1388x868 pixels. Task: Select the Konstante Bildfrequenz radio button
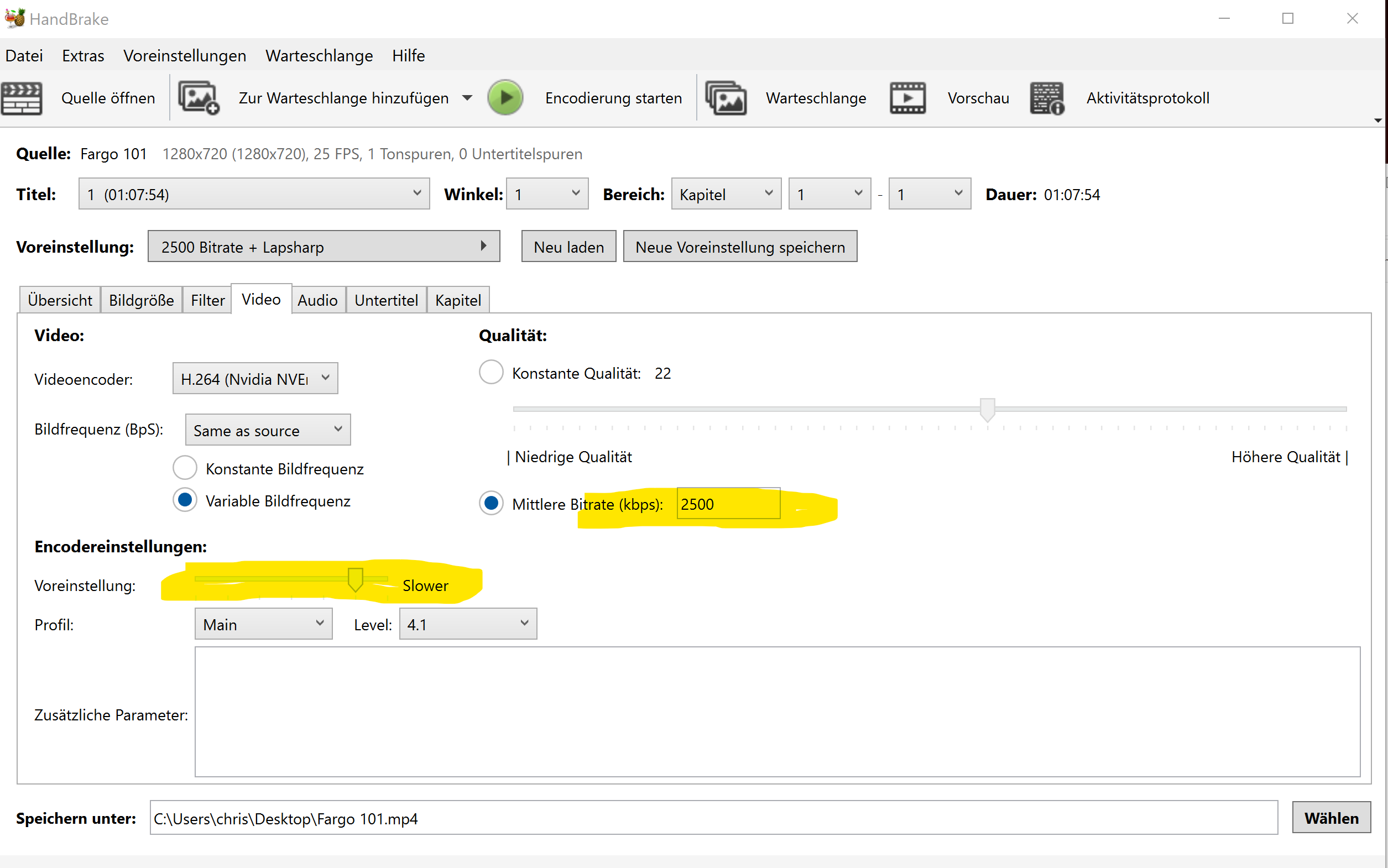click(185, 468)
